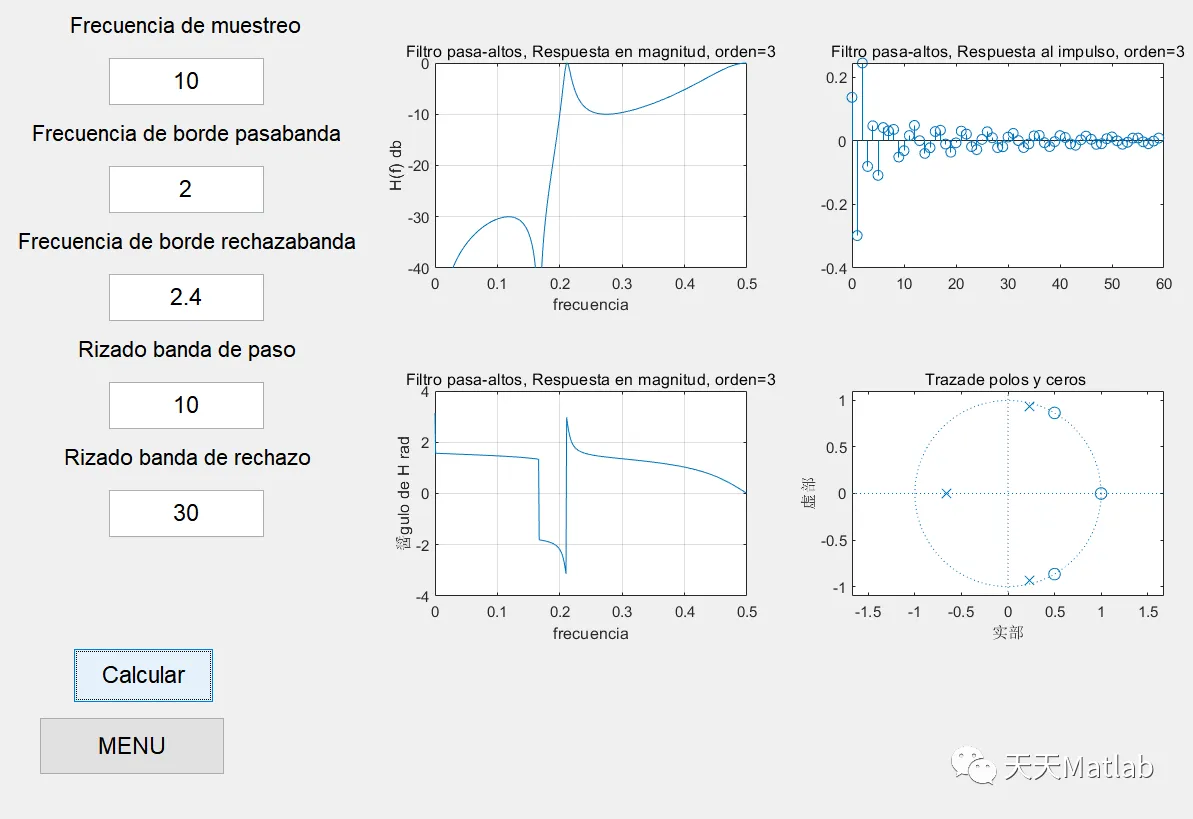This screenshot has width=1193, height=819.
Task: Focus the Frecuencia de borde rechazabanda field
Action: tap(186, 297)
